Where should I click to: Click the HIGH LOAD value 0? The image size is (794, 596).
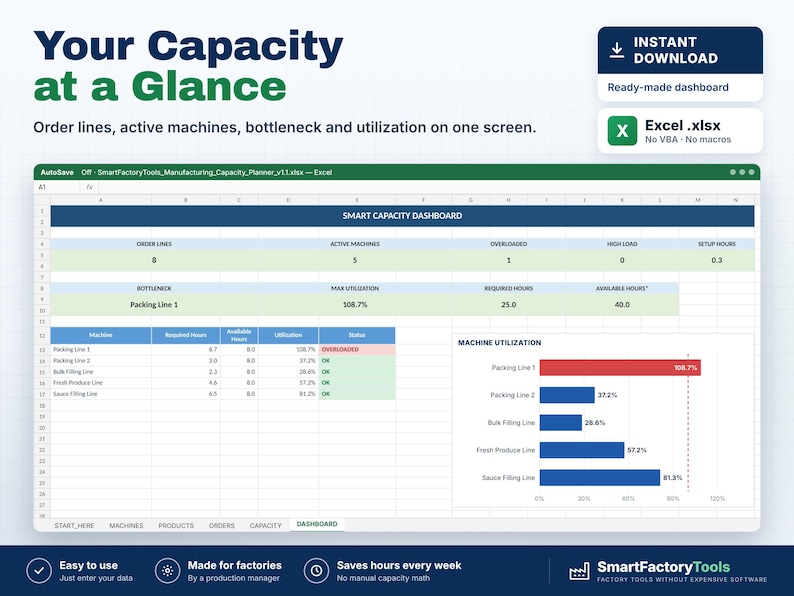(x=622, y=260)
